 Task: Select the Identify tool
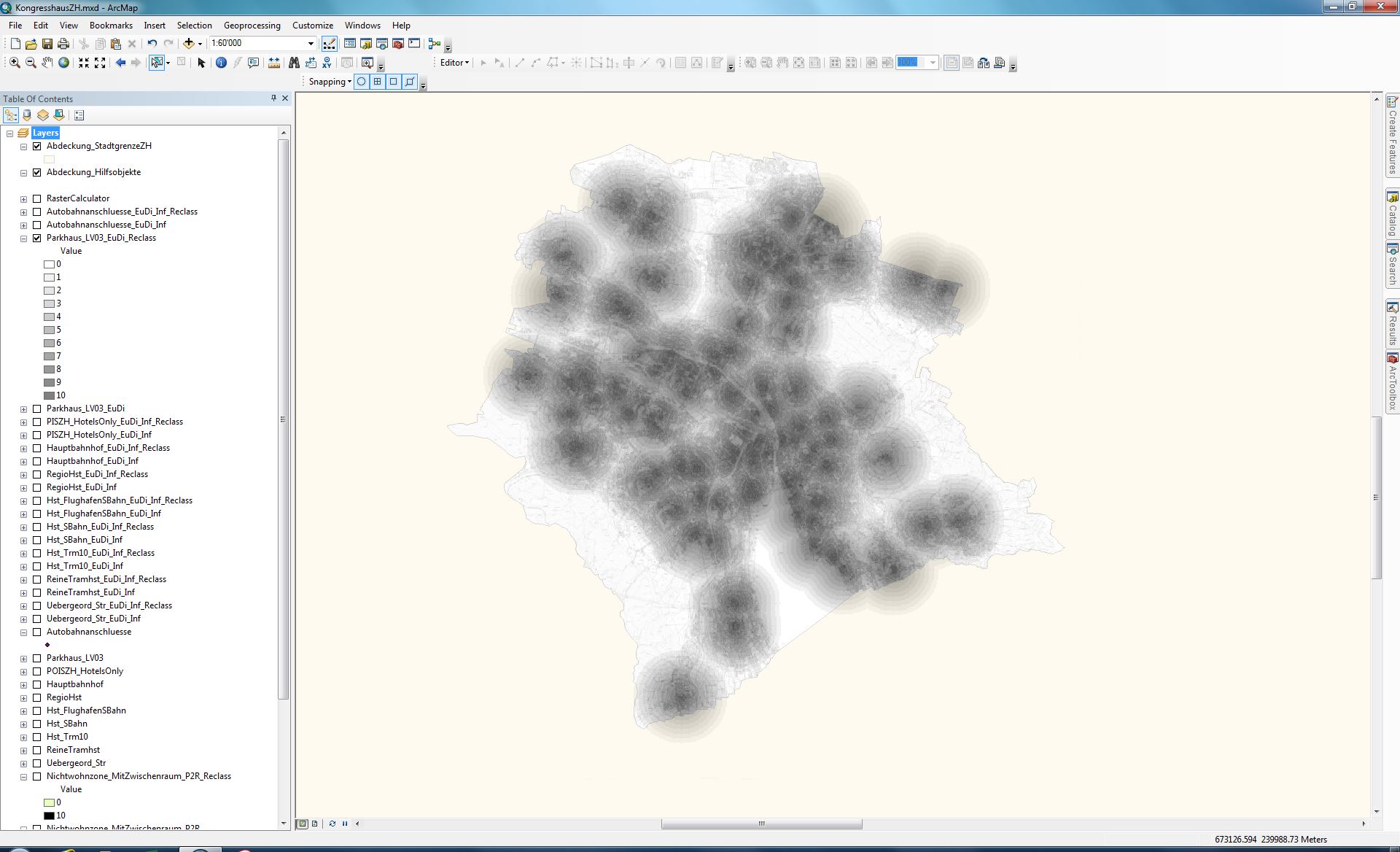point(221,63)
